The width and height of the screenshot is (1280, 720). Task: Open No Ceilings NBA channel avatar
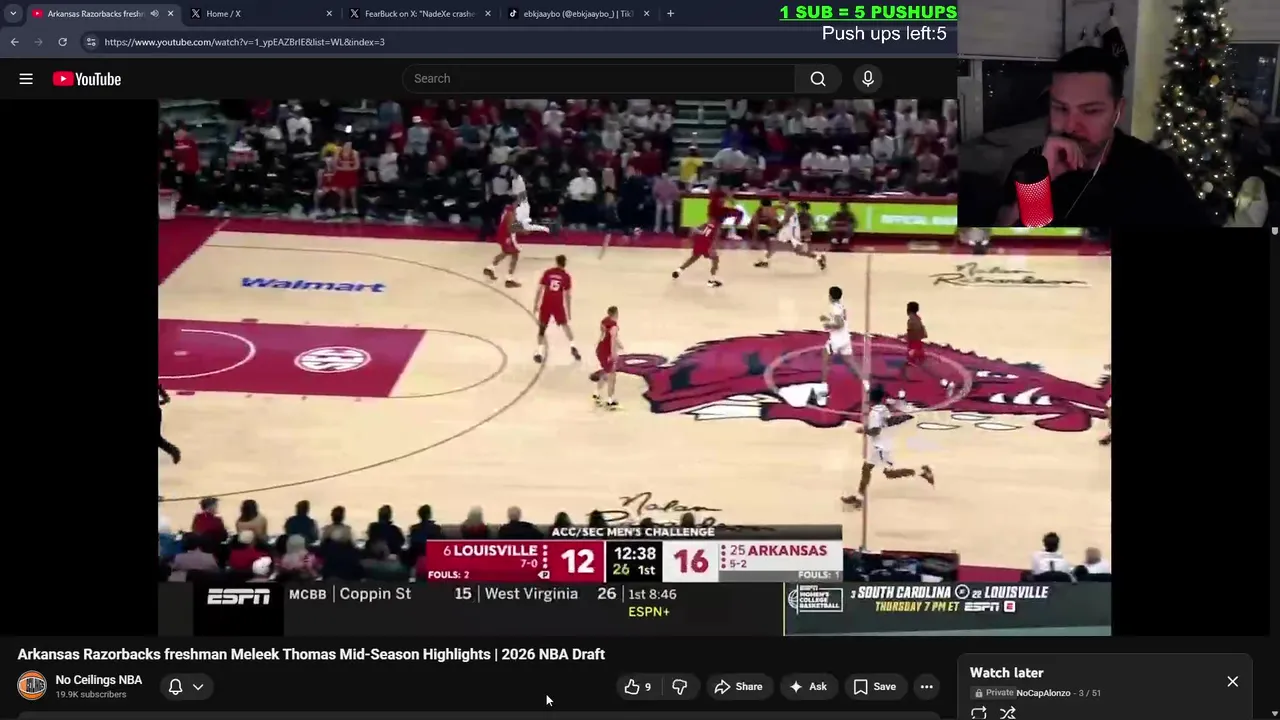point(32,686)
